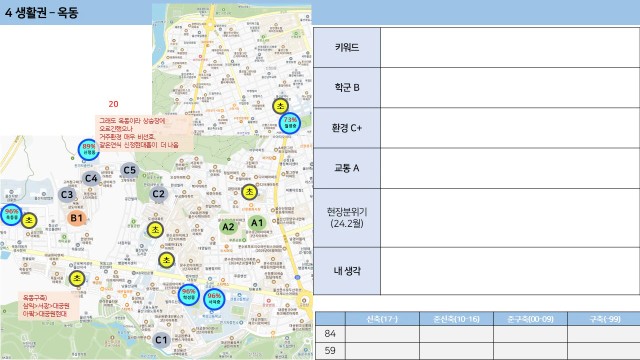Click the empty cell beside 내 생각
The image size is (640, 360).
[x=510, y=271]
